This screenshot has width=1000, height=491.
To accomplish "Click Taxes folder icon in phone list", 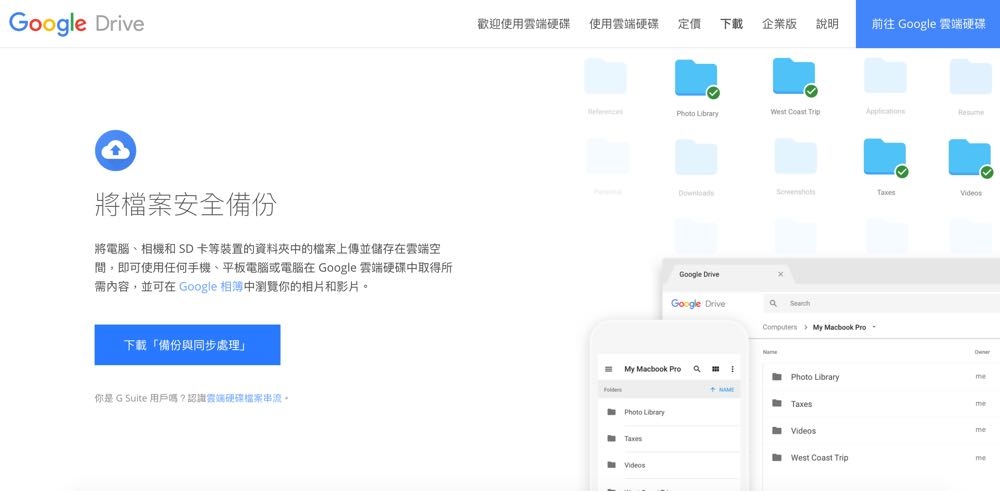I will pos(611,438).
